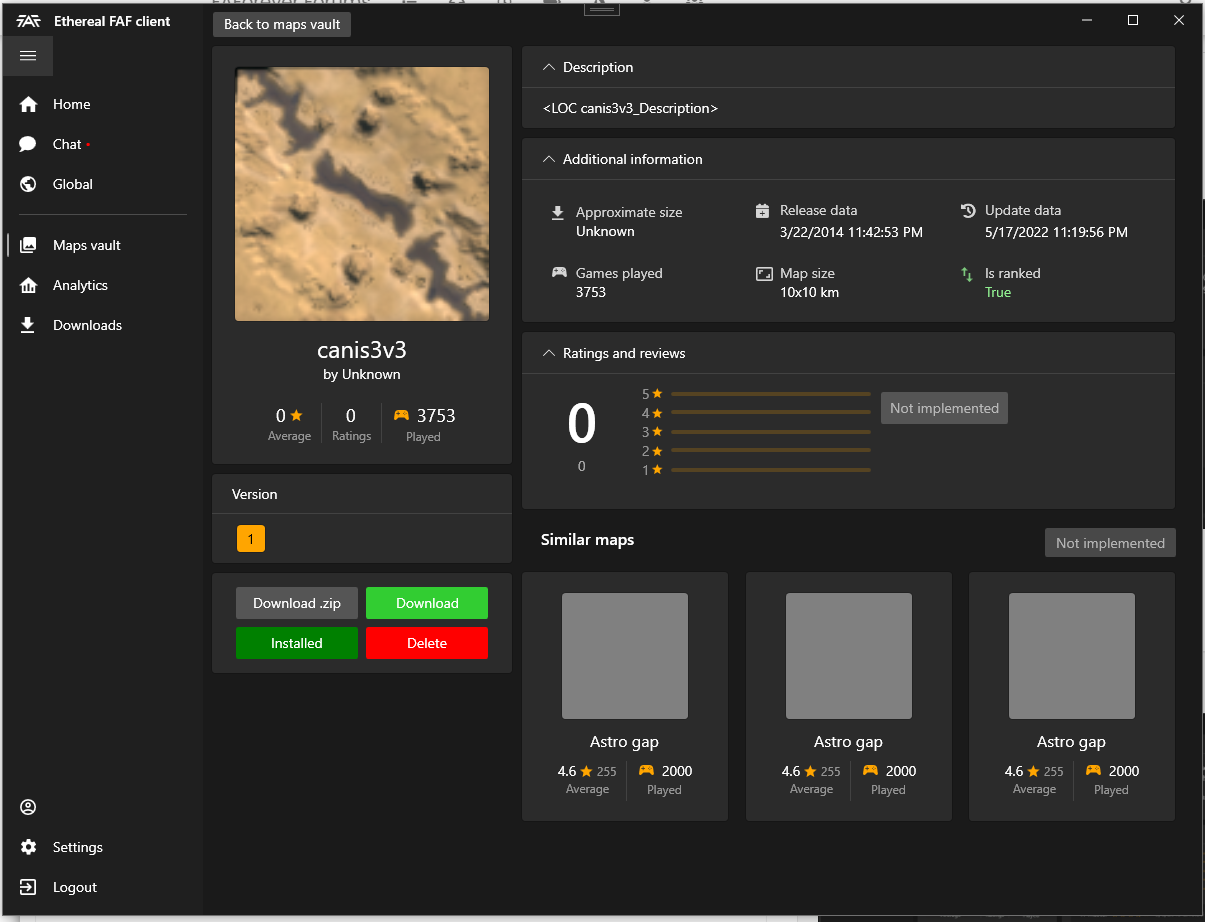
Task: Click Back to maps vault button
Action: tap(282, 24)
